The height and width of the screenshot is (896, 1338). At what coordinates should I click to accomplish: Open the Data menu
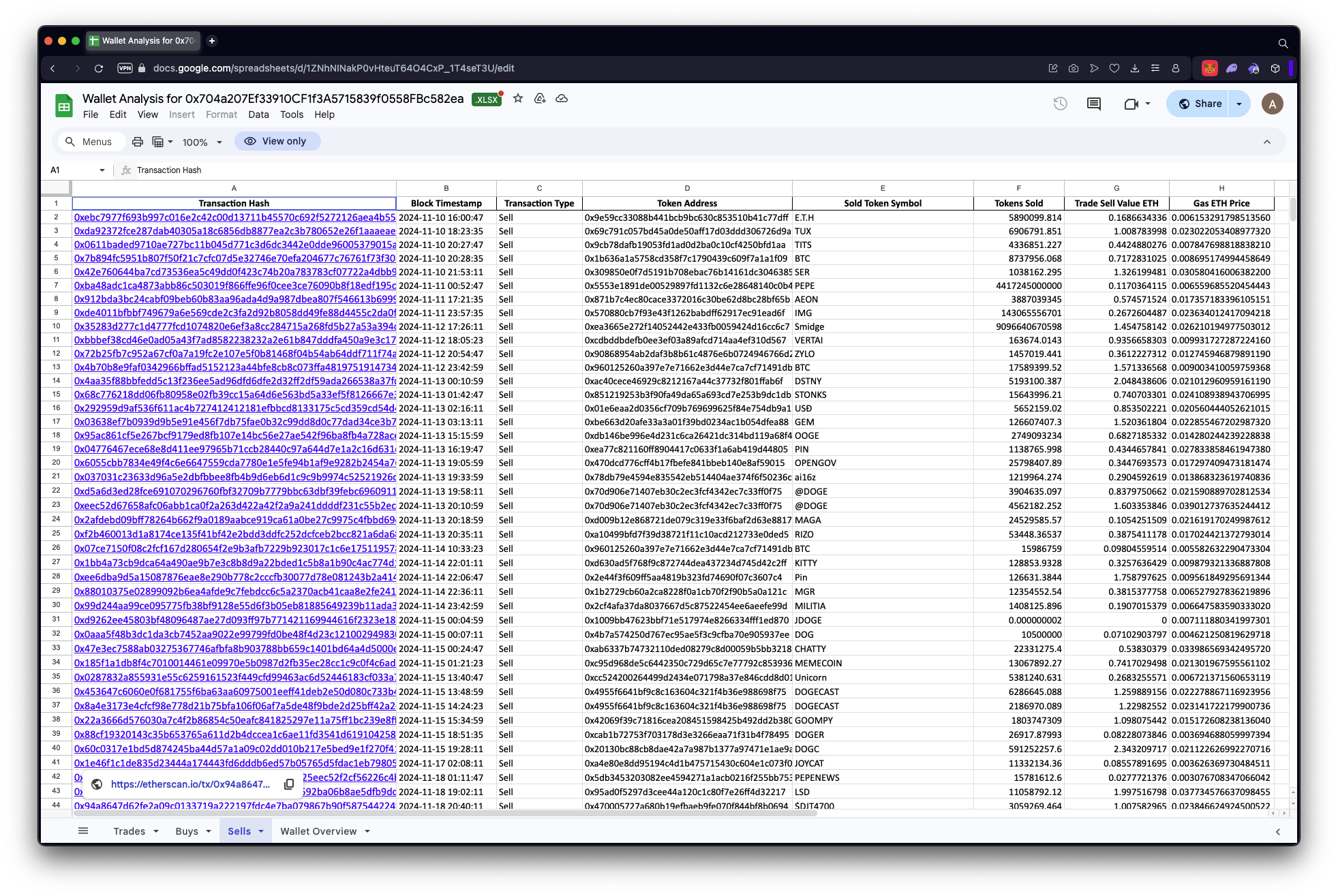(258, 114)
